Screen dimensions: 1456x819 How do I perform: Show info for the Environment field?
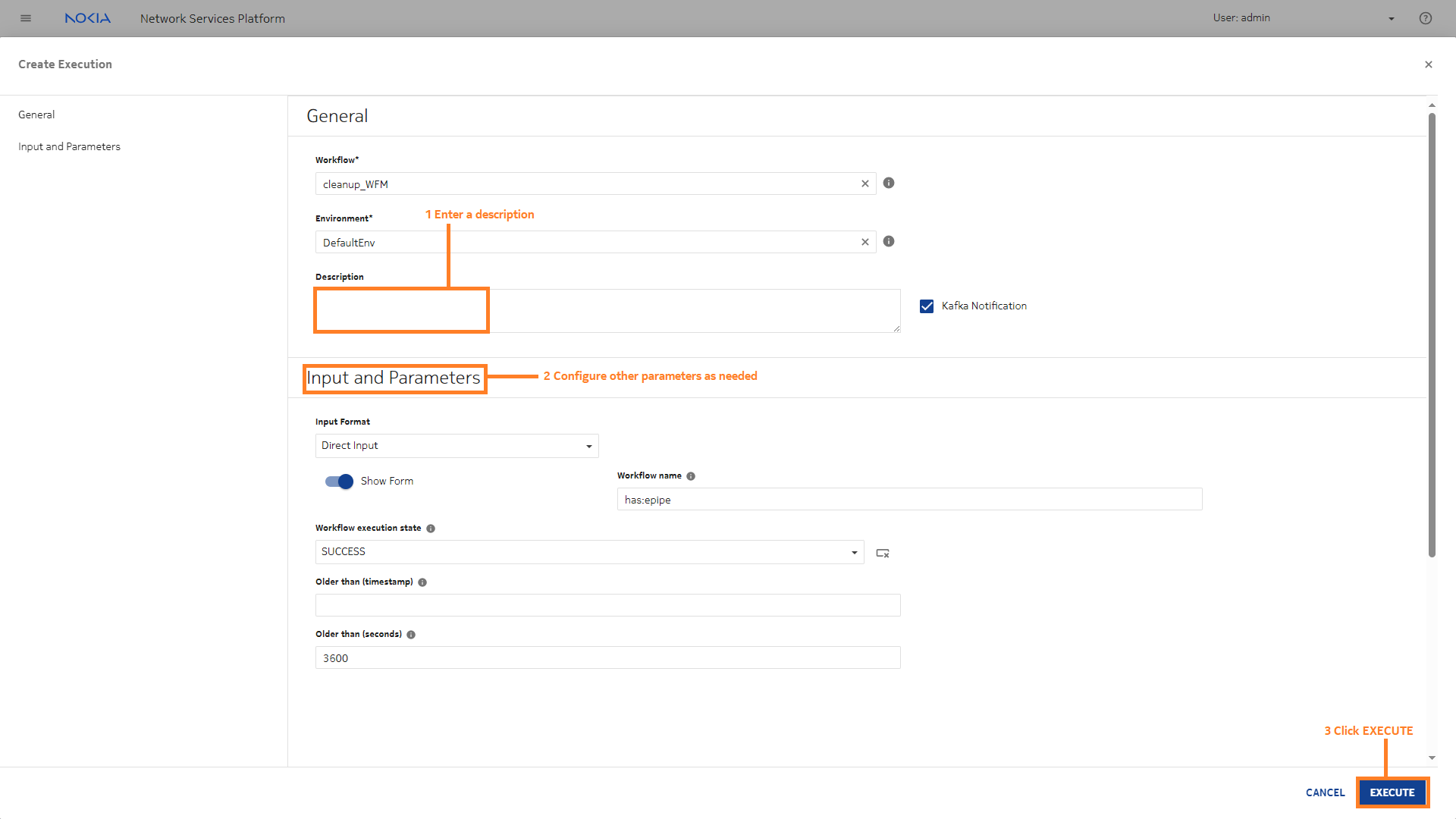pyautogui.click(x=889, y=241)
